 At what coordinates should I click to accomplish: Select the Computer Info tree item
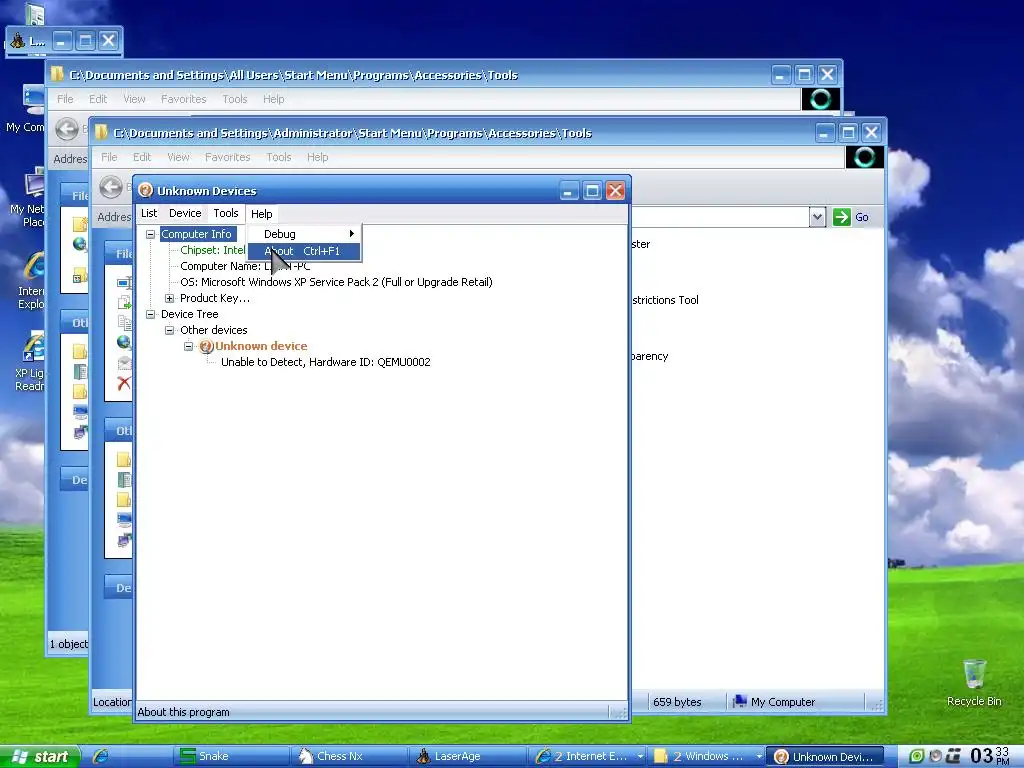pos(197,234)
